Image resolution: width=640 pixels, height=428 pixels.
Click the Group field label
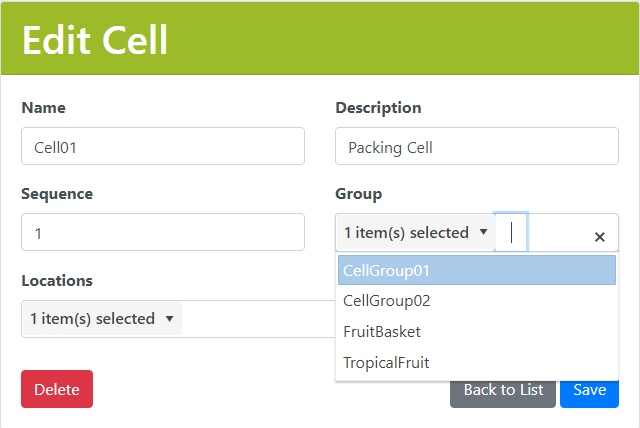tap(358, 194)
